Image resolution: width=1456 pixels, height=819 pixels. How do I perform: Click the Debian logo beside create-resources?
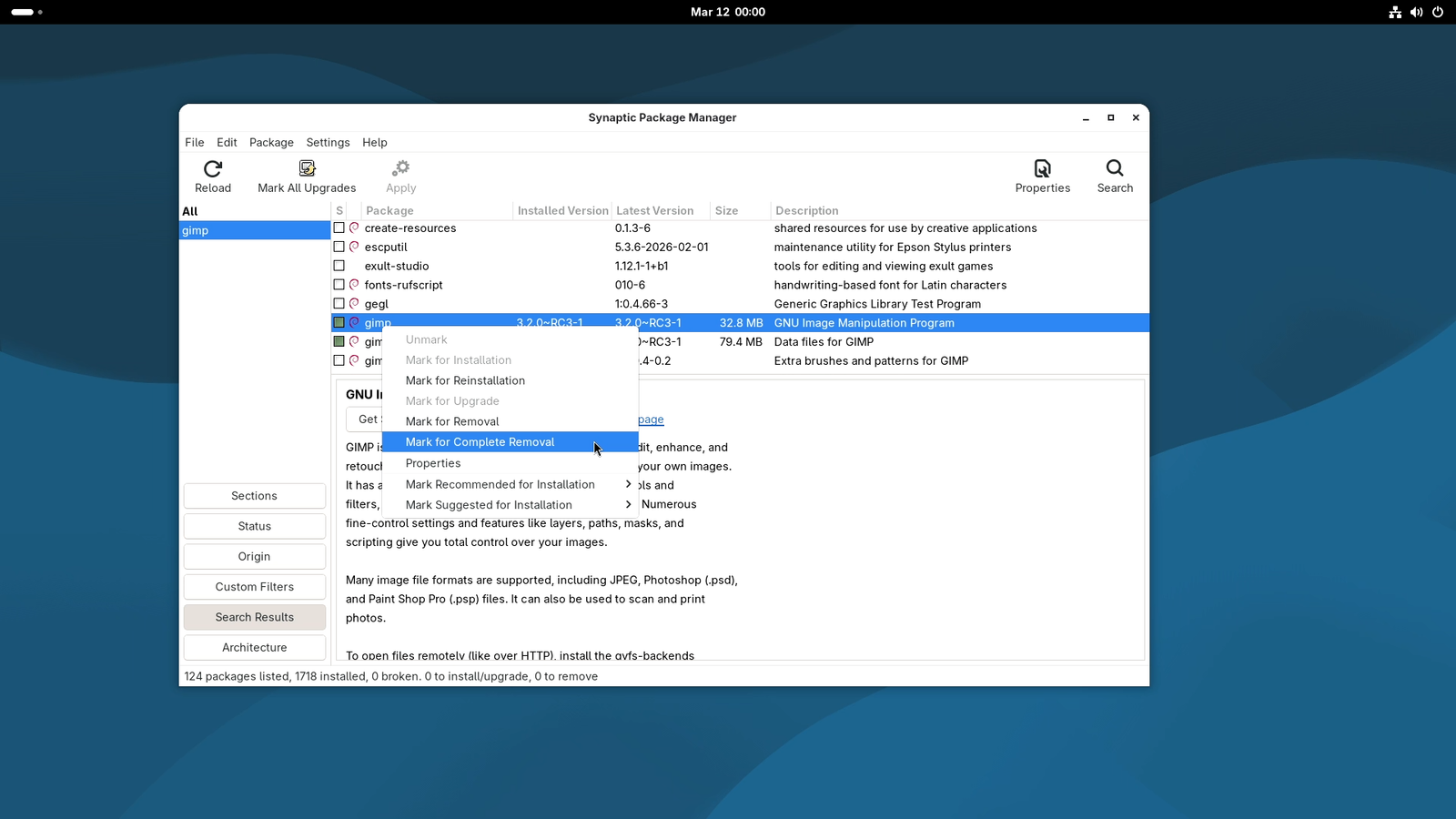pos(354,228)
